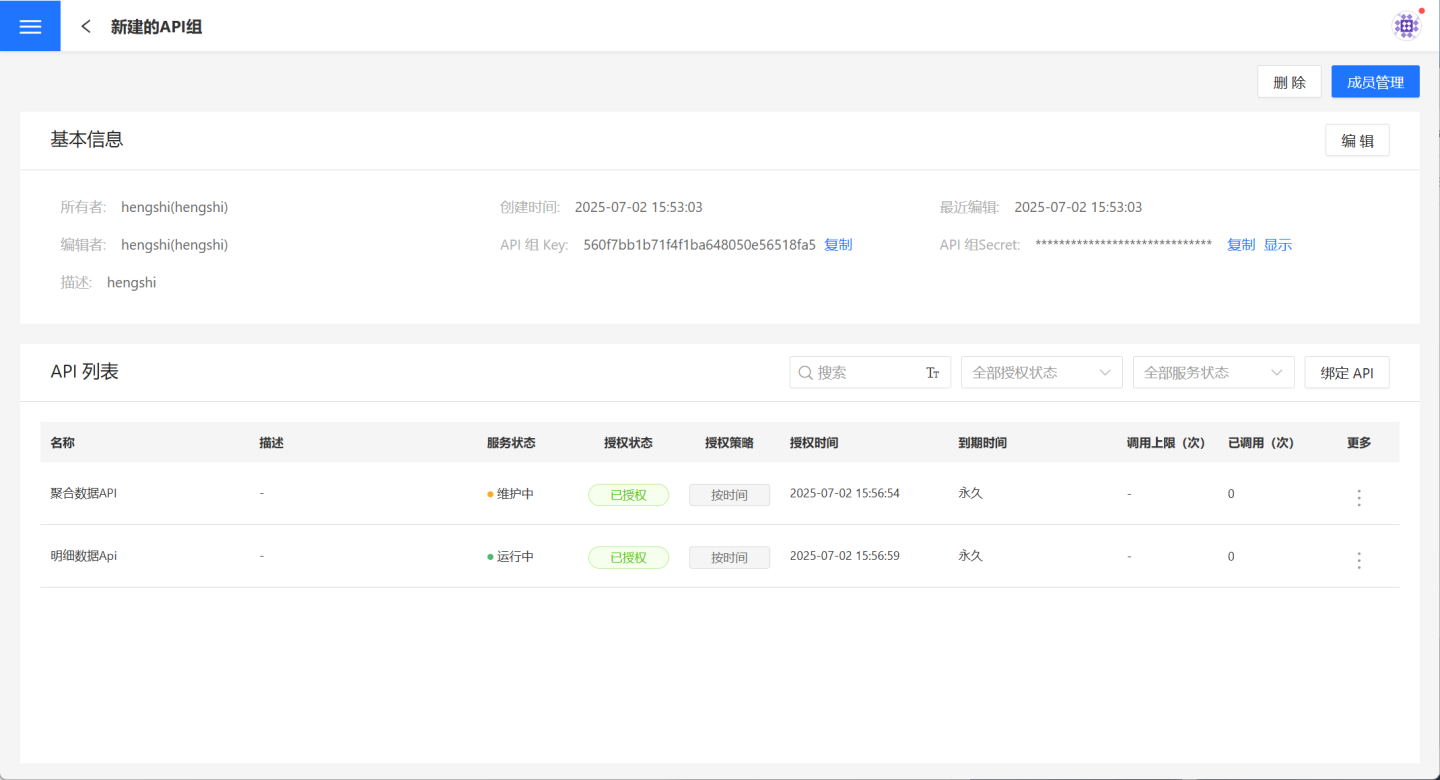Open more options for 聚合数据API row
Screen dimensions: 1440x780
coord(1358,497)
